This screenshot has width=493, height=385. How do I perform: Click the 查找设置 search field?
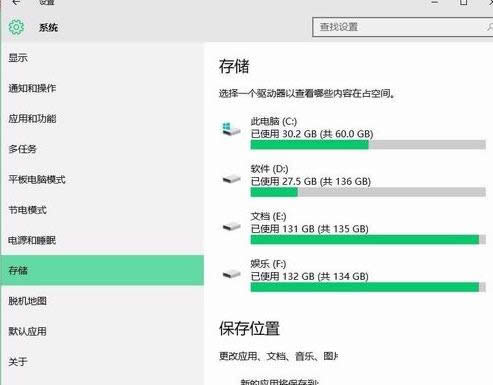click(x=403, y=27)
